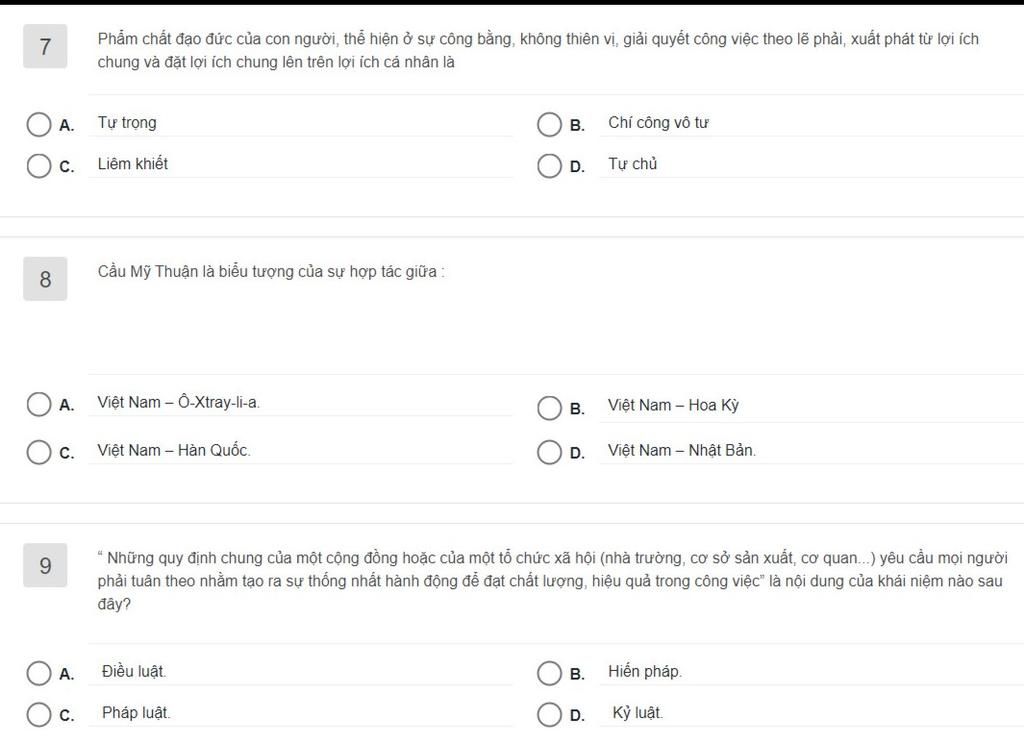Click the question number 7 badge
Screen dimensions: 1024x742
45,46
